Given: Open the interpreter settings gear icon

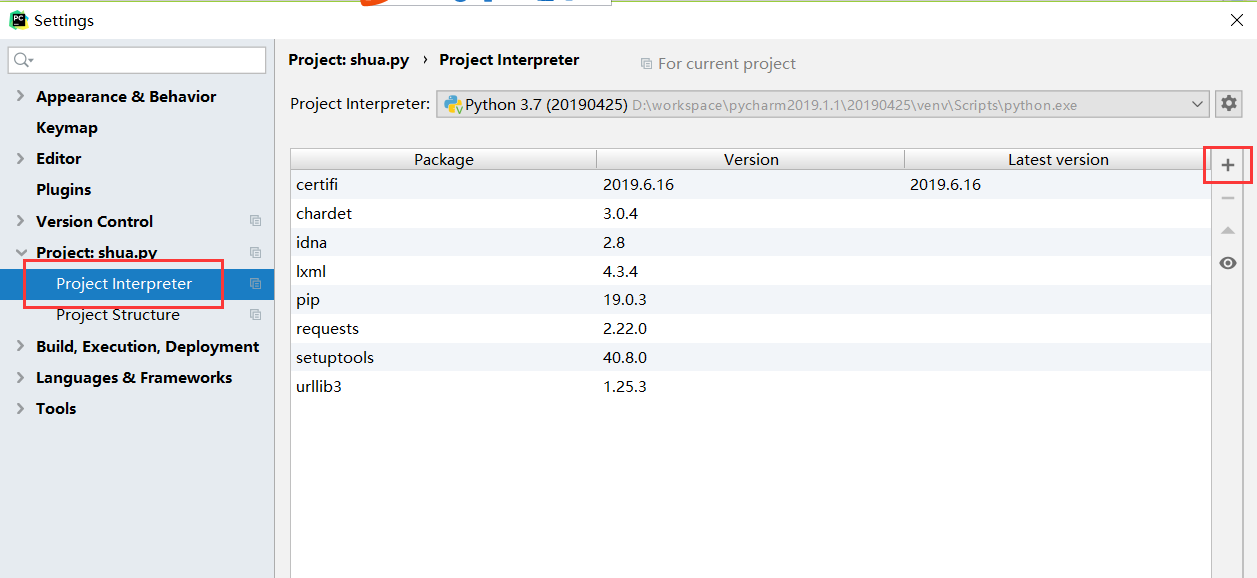Looking at the screenshot, I should 1228,103.
